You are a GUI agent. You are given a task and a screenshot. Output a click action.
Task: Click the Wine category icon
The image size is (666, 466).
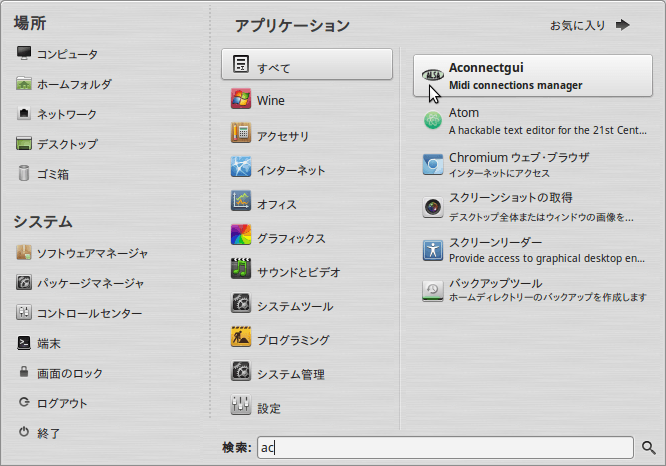click(241, 99)
